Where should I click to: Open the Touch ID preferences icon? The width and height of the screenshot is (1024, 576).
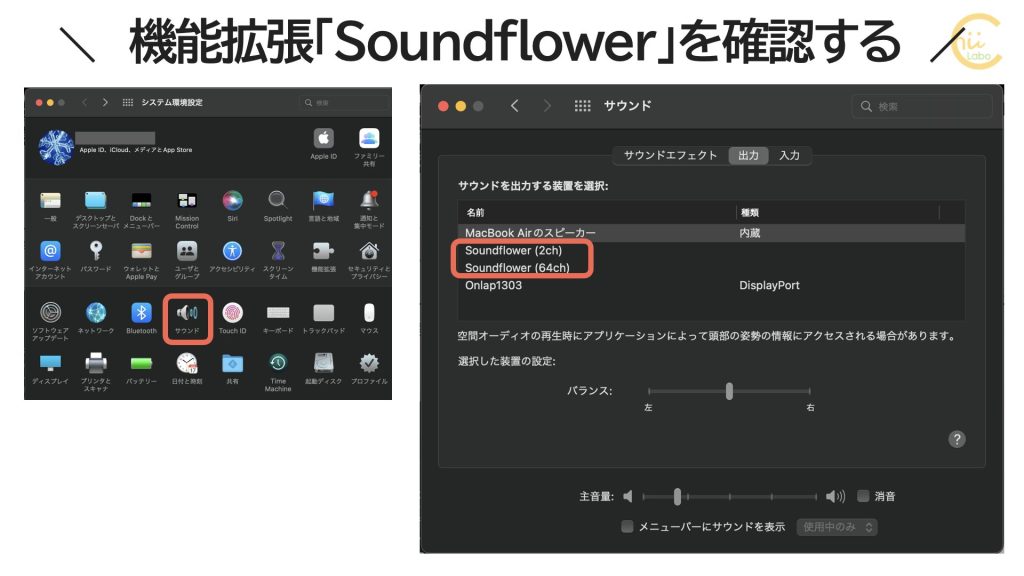tap(233, 313)
